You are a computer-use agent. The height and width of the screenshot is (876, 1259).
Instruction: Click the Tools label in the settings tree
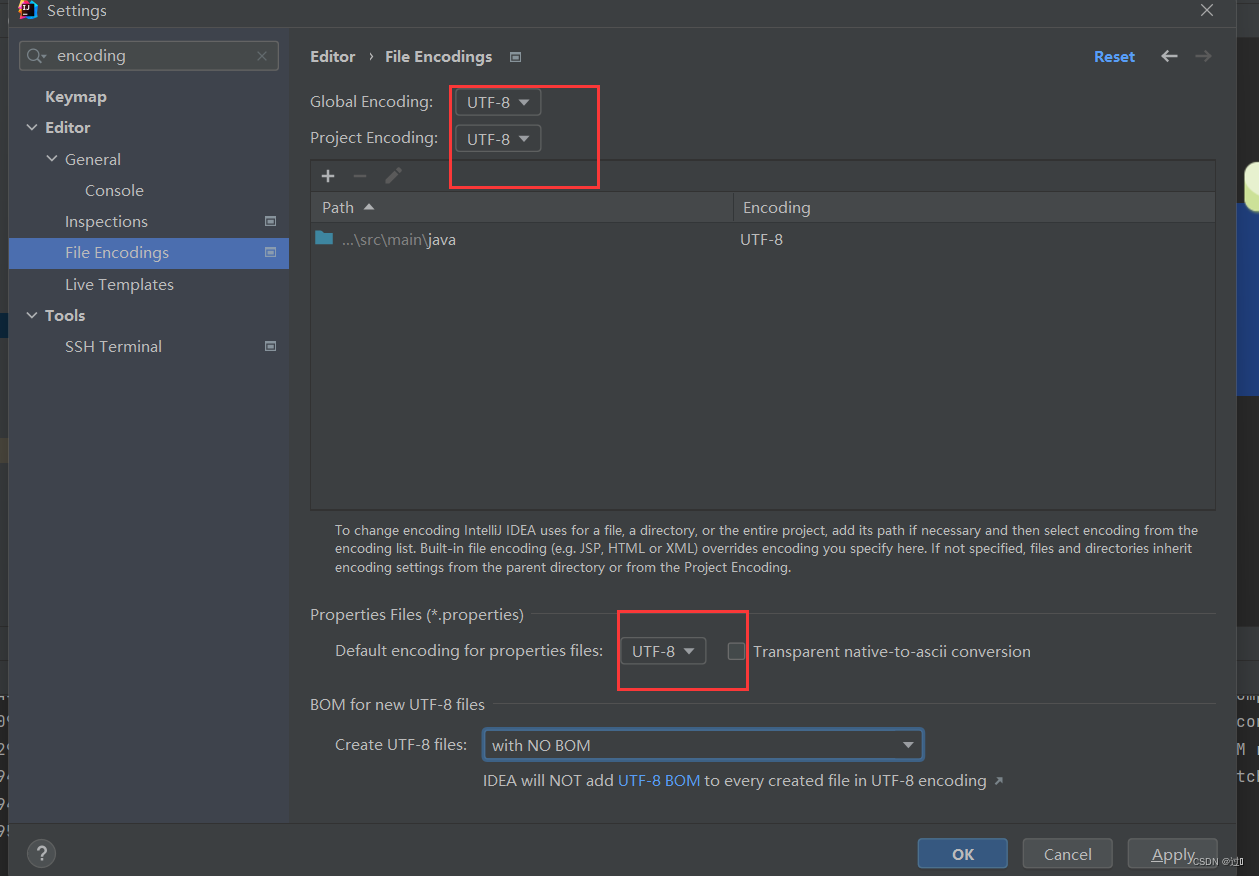point(65,315)
